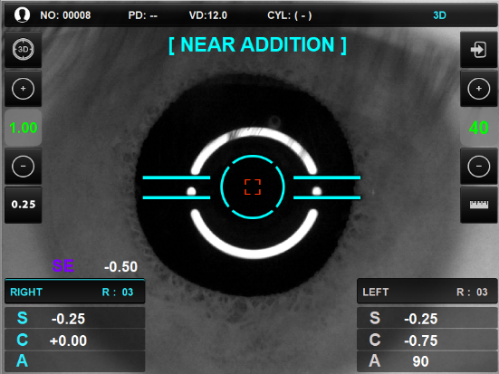The width and height of the screenshot is (499, 374).
Task: Click the green 40 distance value
Action: (479, 128)
